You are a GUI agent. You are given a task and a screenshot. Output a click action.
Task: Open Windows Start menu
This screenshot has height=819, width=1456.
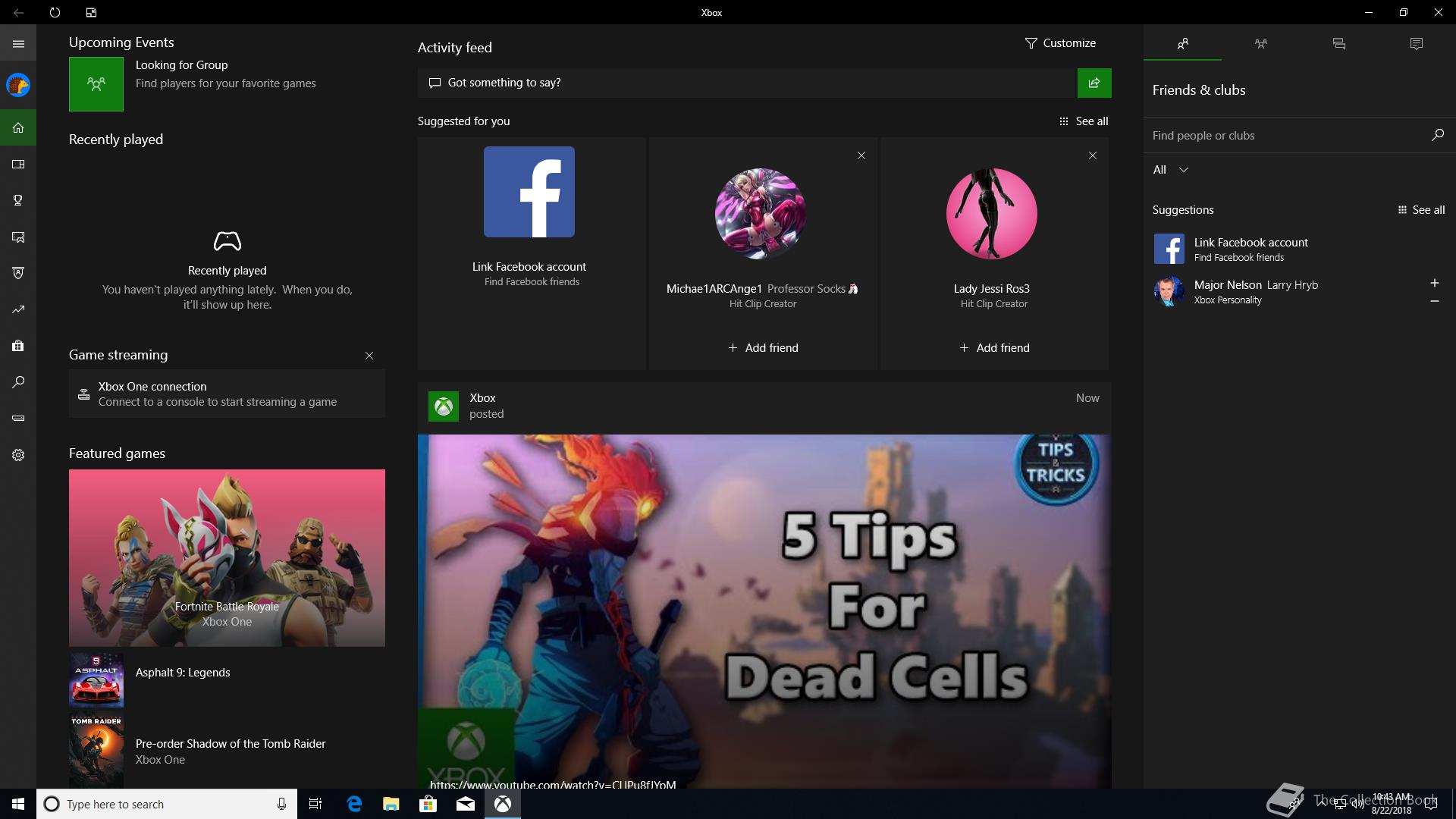[x=18, y=804]
